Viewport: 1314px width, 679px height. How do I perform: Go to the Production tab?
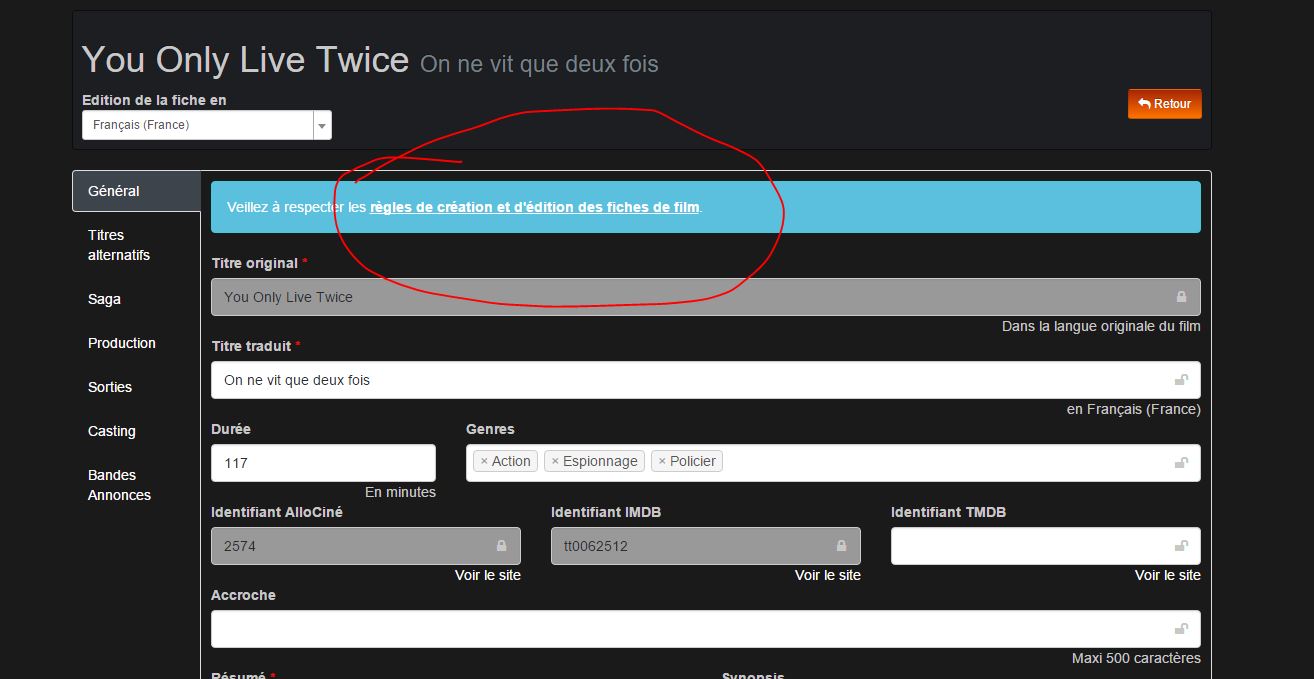(x=136, y=343)
